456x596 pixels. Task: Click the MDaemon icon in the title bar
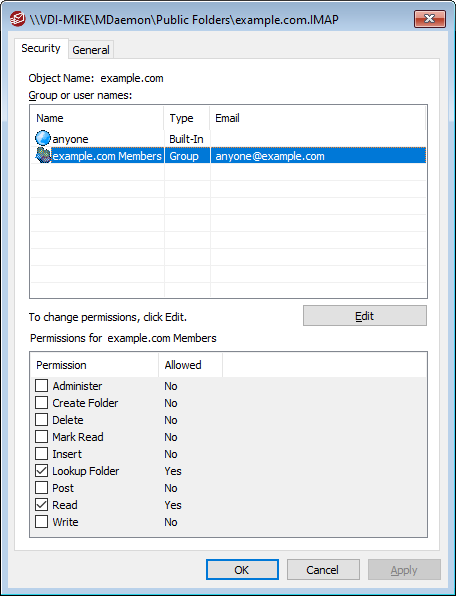point(17,19)
